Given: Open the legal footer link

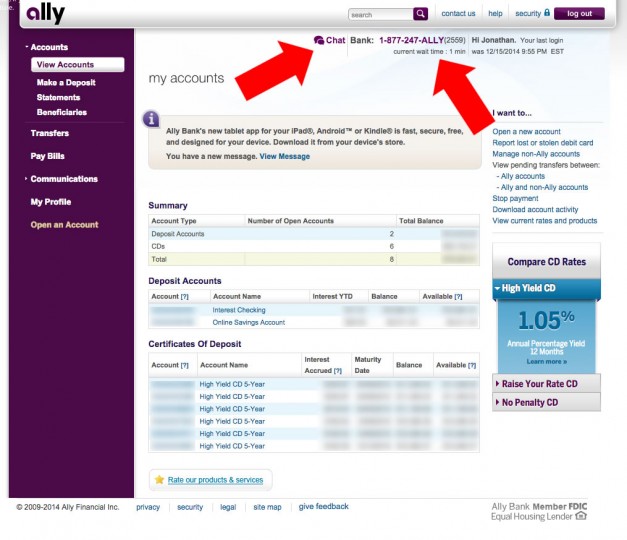Looking at the screenshot, I should 228,507.
